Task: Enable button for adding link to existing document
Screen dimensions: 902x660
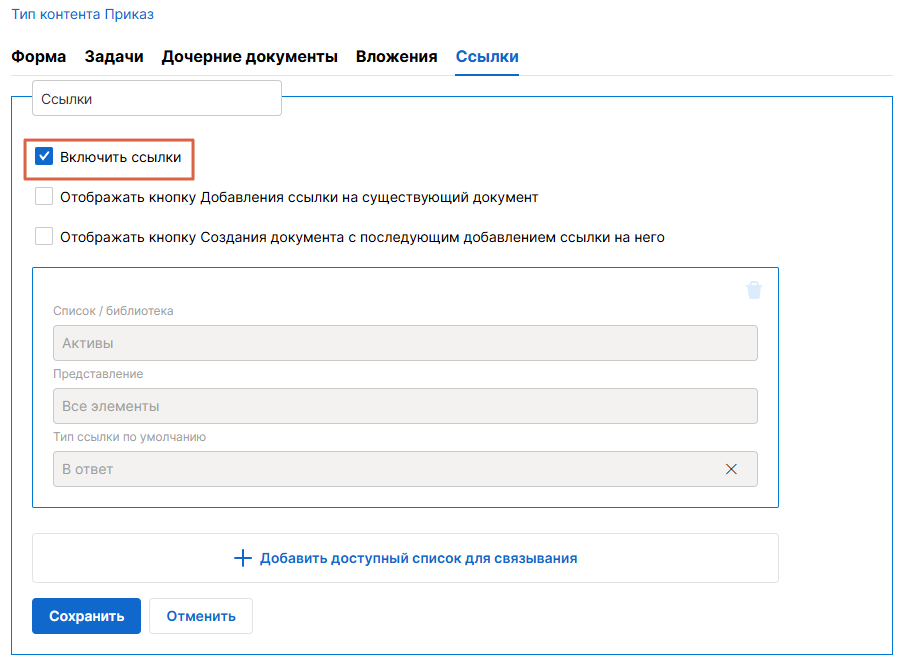Action: [44, 196]
